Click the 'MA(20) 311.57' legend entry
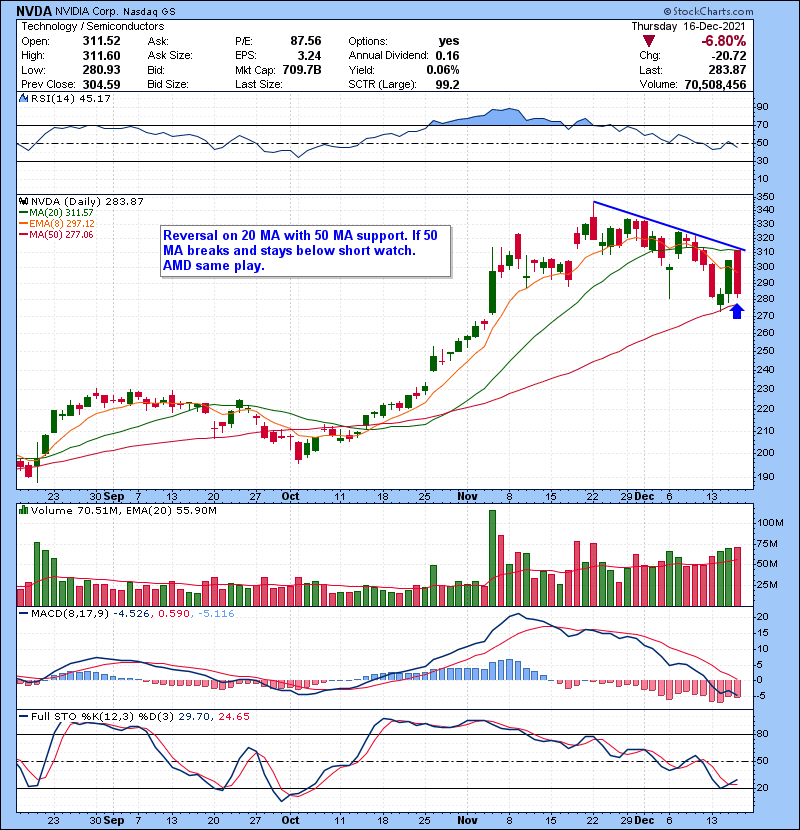This screenshot has width=800, height=830. click(x=61, y=213)
